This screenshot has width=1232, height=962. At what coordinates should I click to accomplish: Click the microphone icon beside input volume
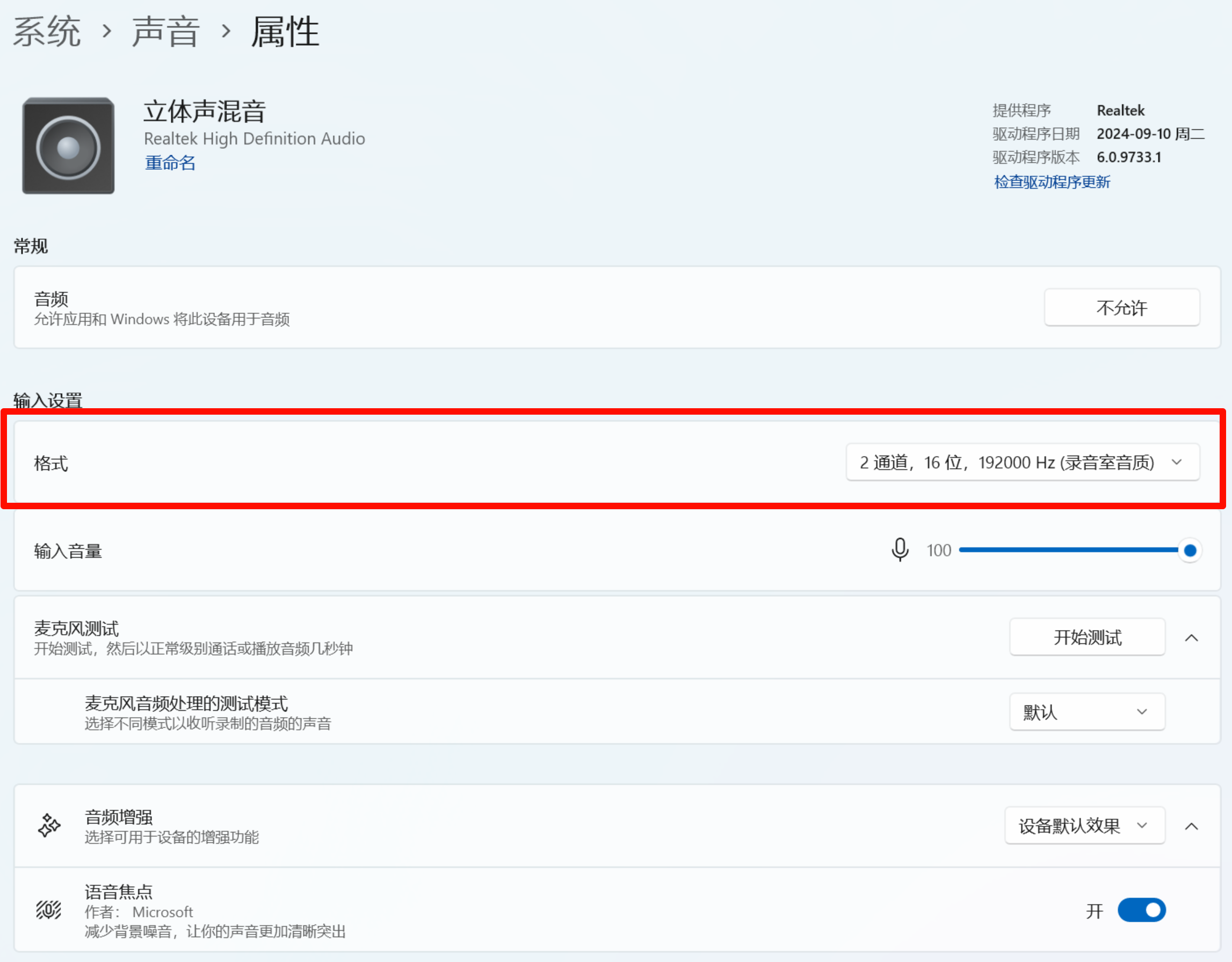click(x=900, y=549)
